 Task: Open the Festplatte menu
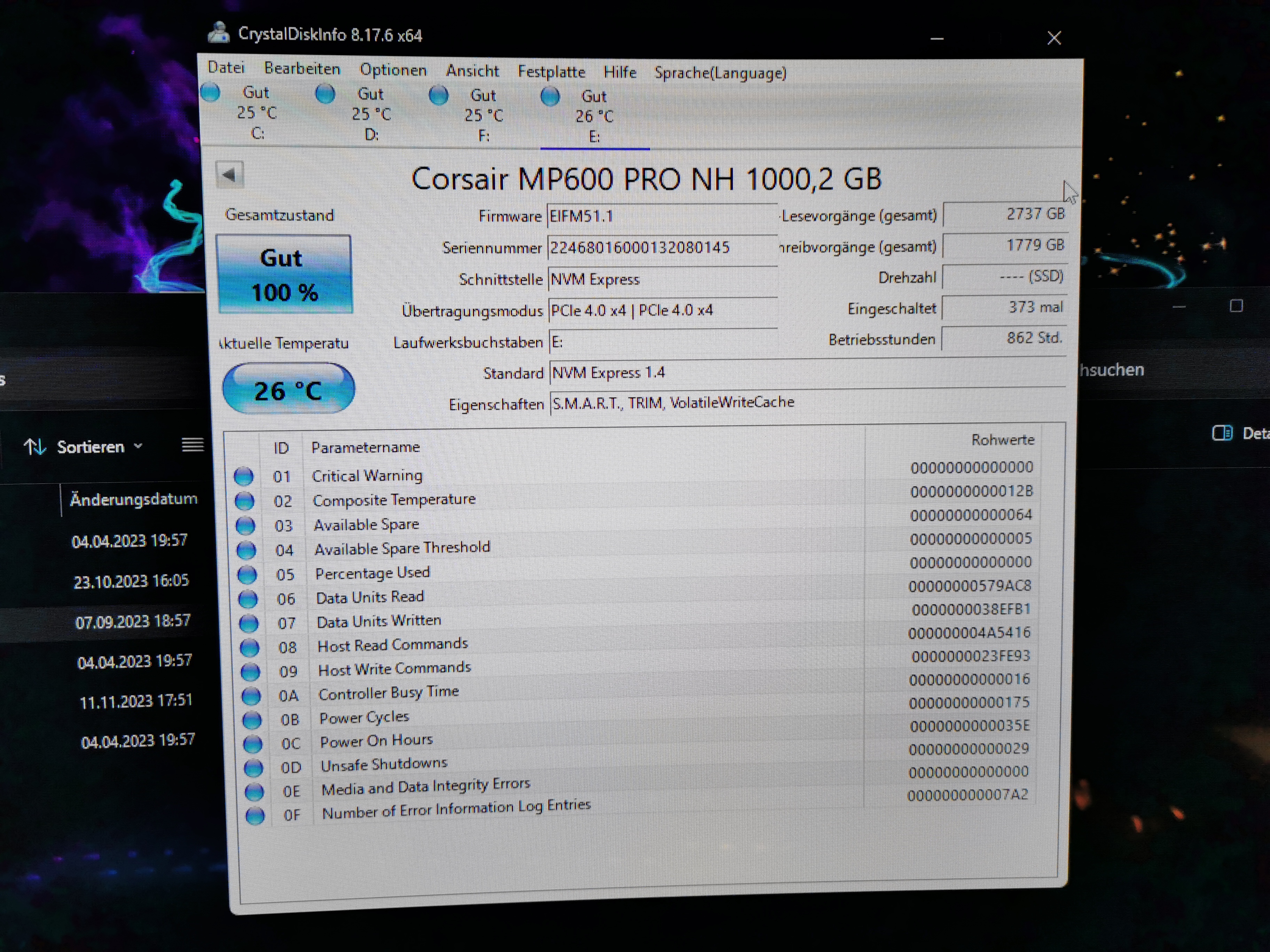[x=551, y=72]
